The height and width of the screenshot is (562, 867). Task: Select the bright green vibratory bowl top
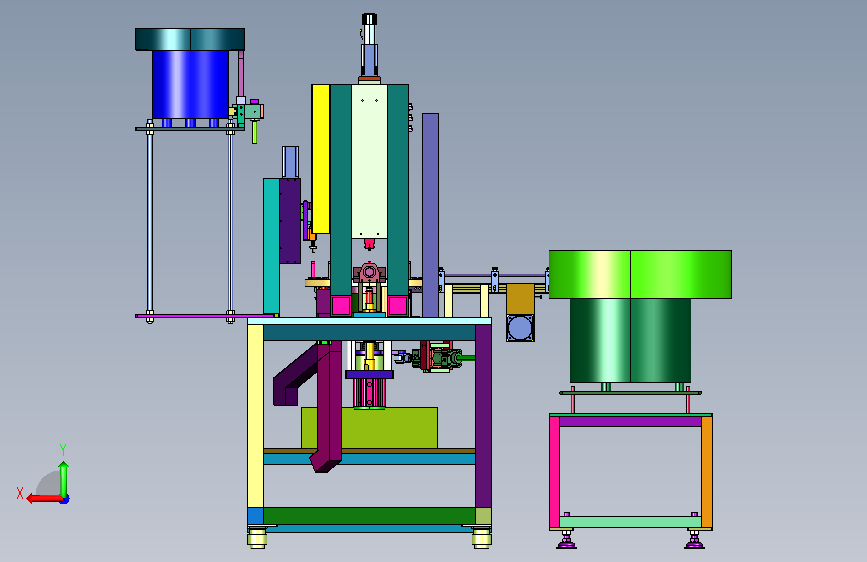640,274
